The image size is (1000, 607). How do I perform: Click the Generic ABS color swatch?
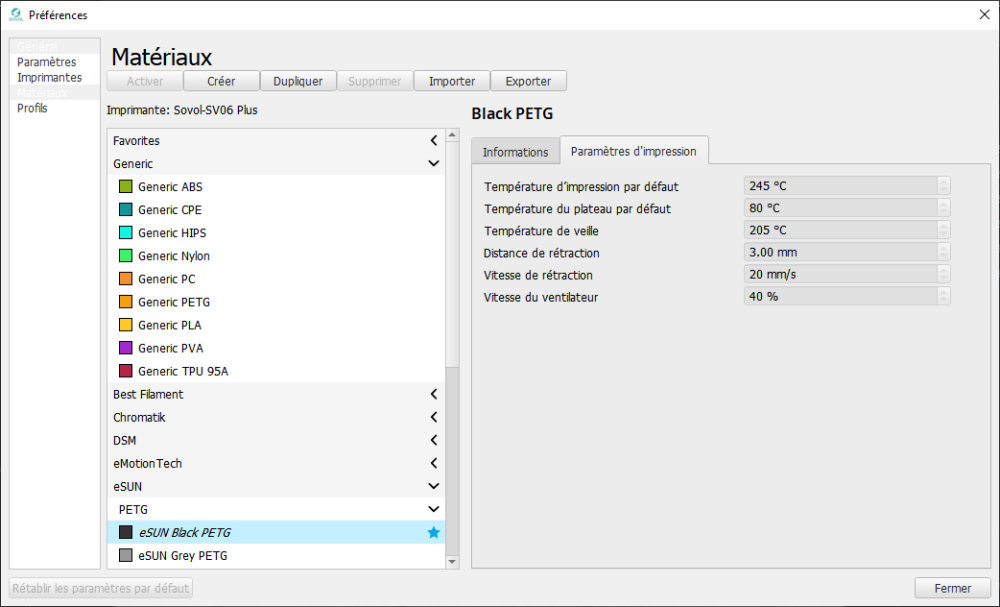tap(126, 187)
